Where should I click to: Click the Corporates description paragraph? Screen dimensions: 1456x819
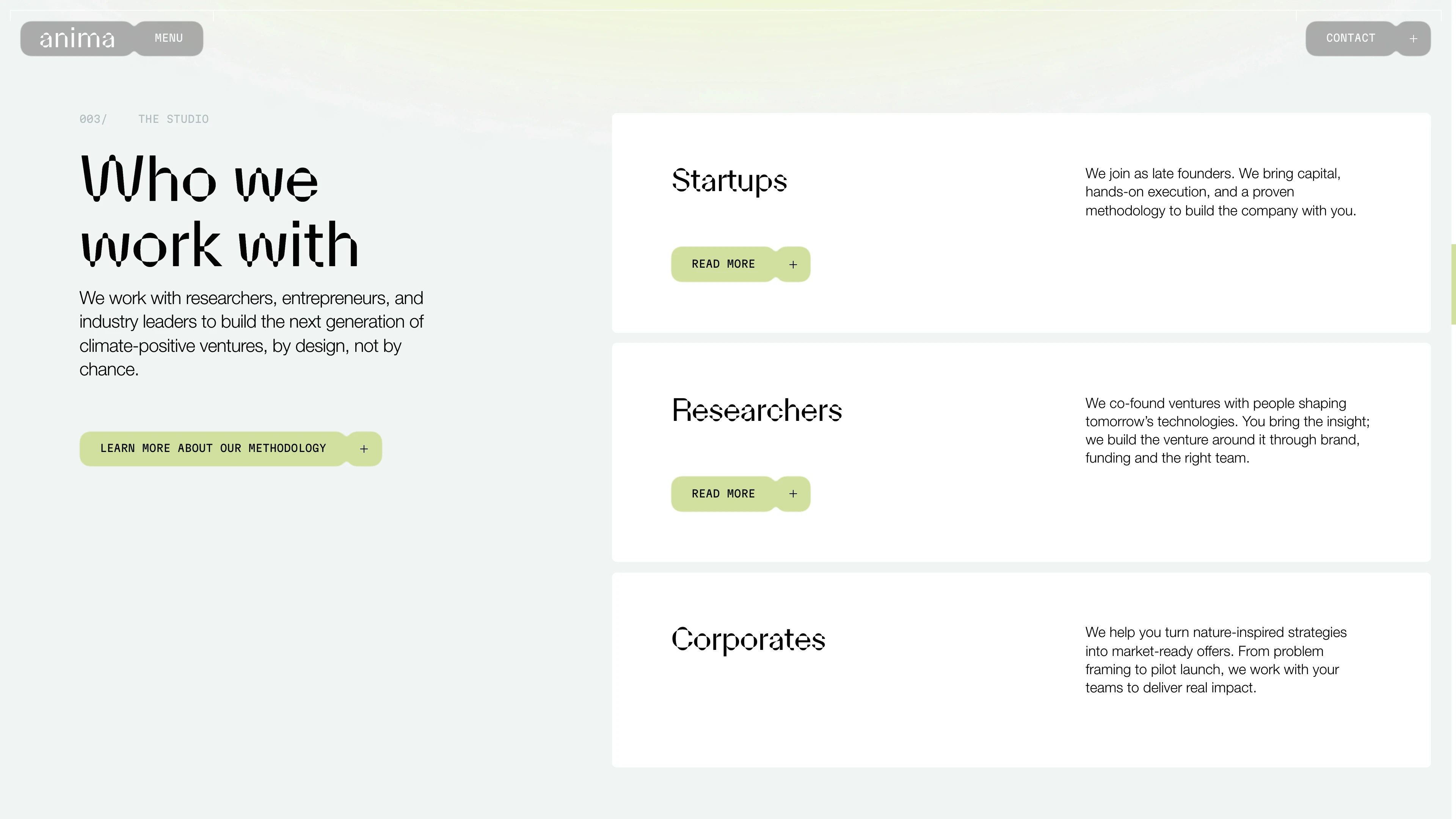pyautogui.click(x=1215, y=660)
